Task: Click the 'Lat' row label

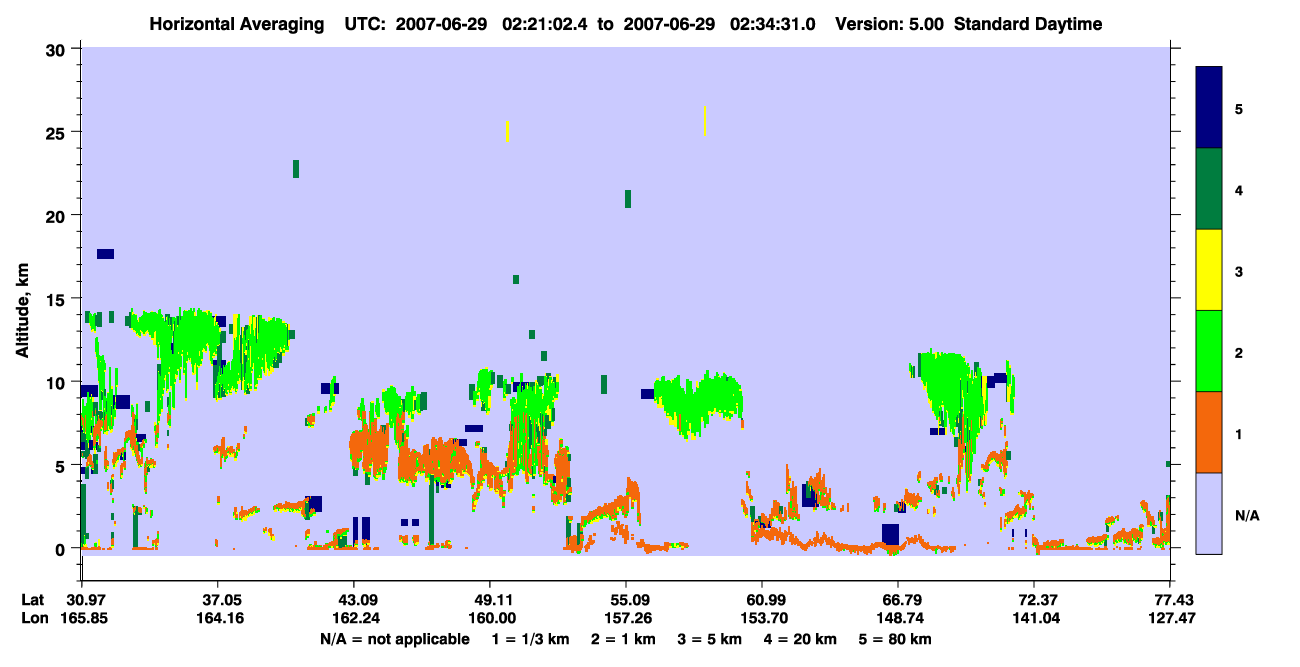Action: pyautogui.click(x=32, y=600)
